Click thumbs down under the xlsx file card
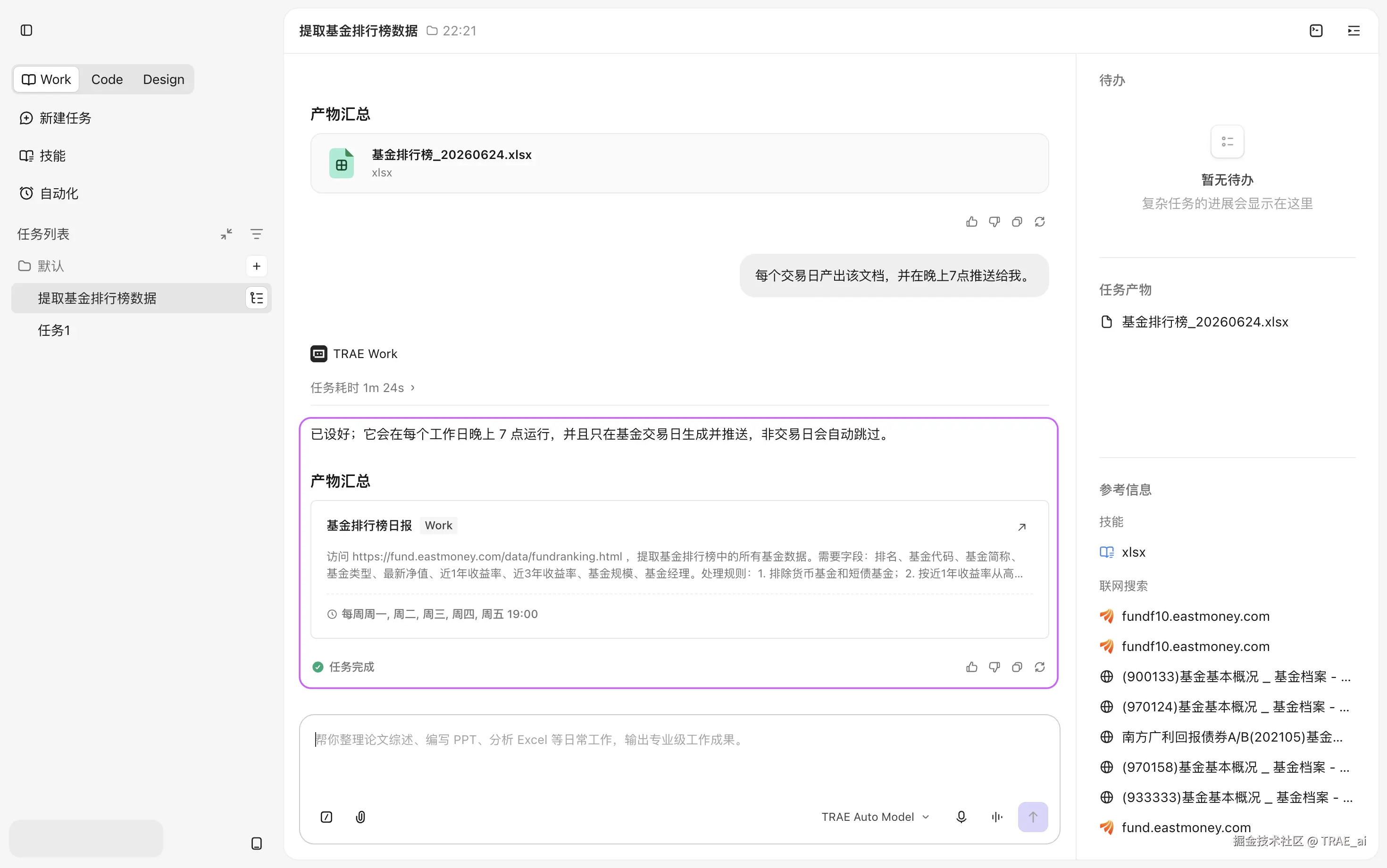 tap(994, 222)
